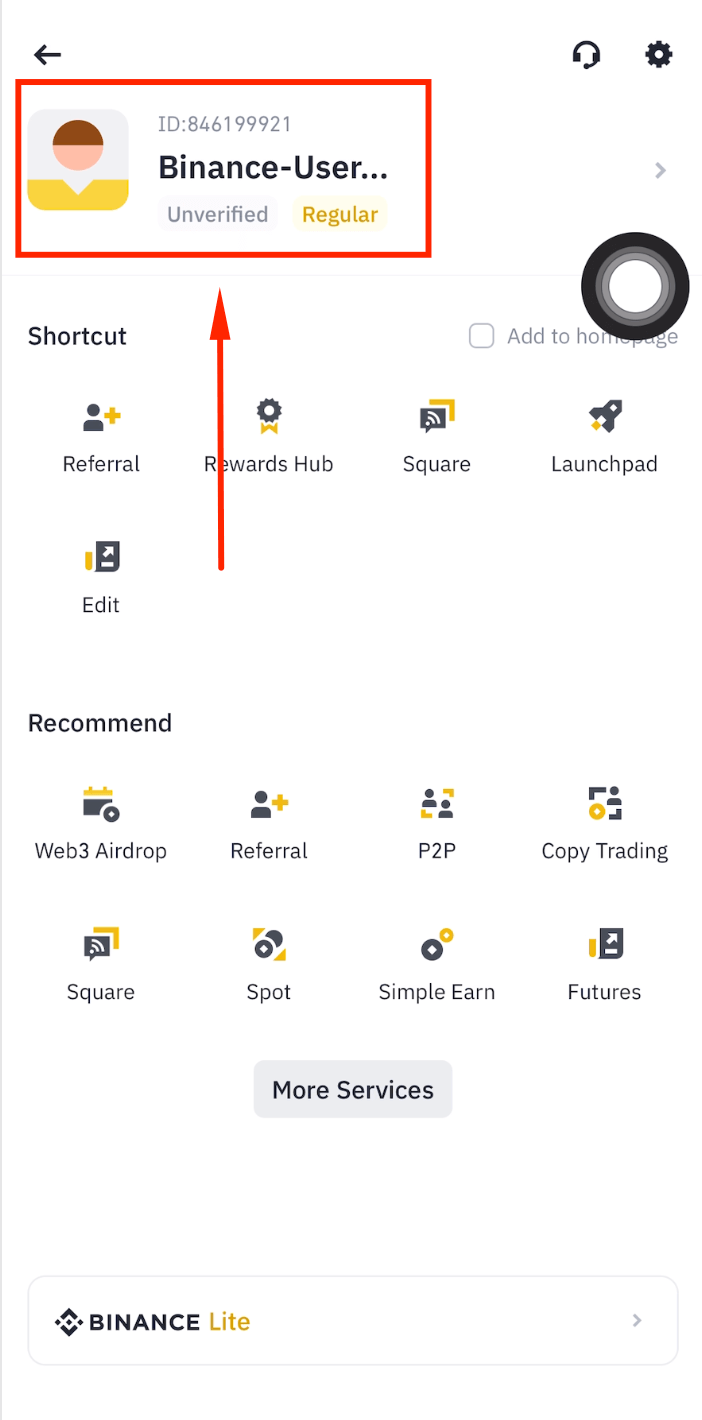Open Copy Trading icon
This screenshot has height=1420, width=702.
[605, 803]
